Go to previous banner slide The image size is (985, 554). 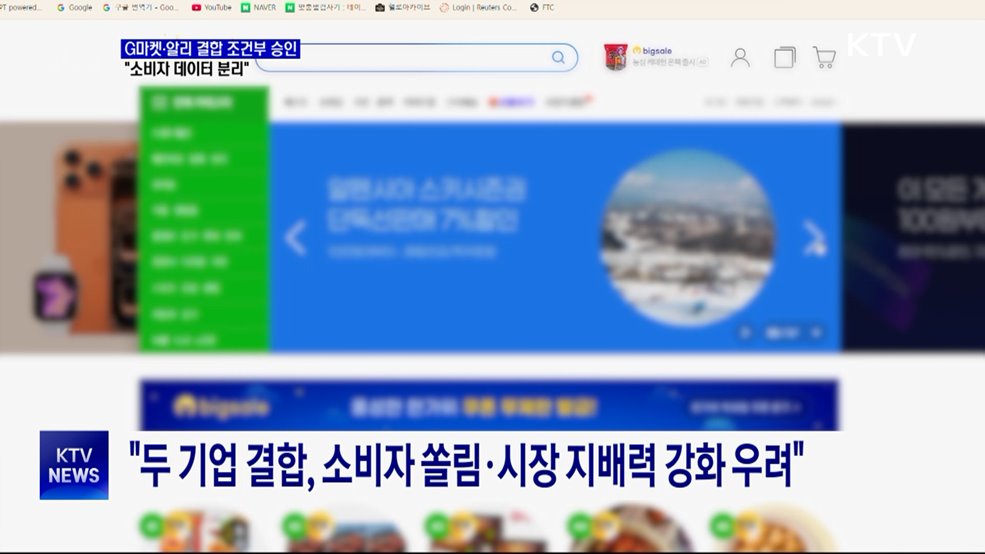[295, 238]
